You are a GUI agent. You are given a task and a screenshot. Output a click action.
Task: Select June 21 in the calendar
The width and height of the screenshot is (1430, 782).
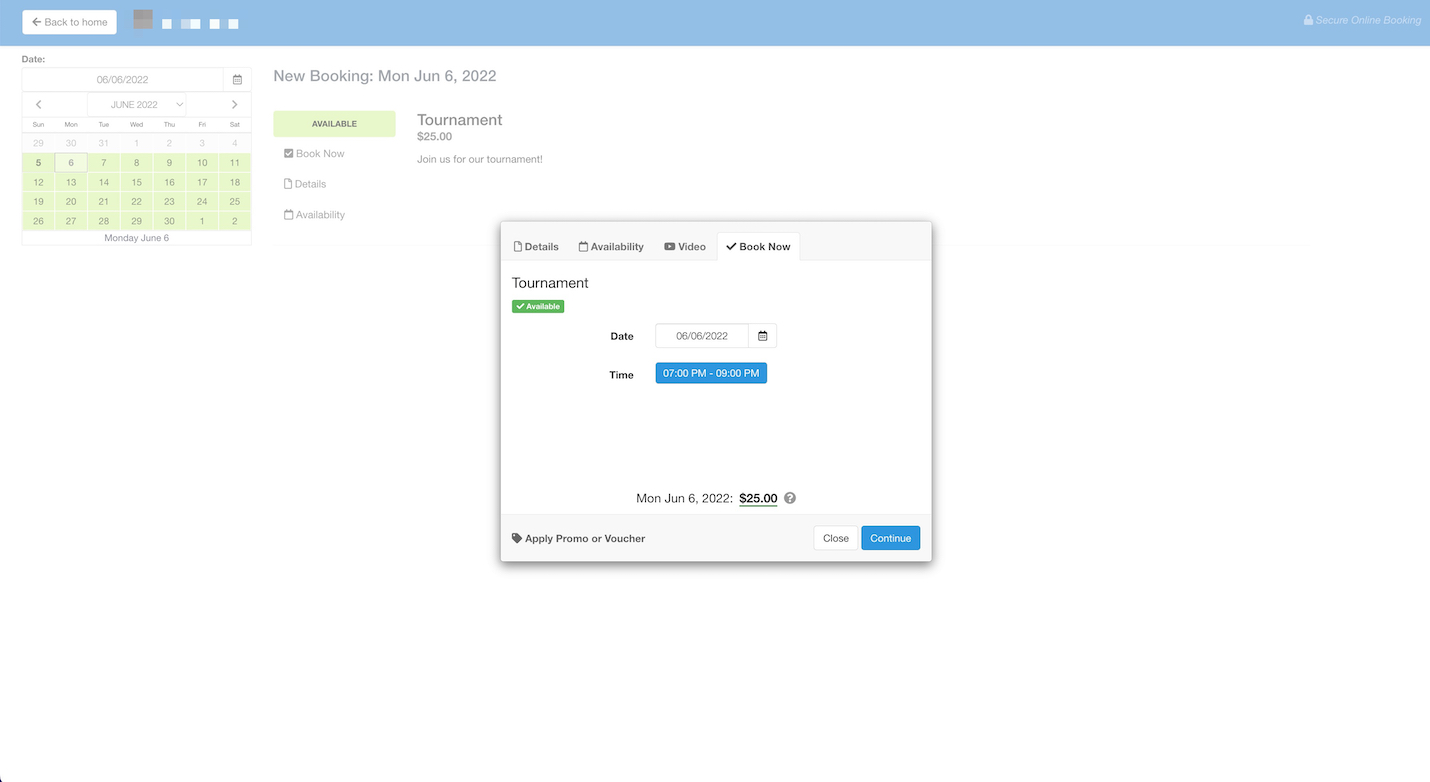104,202
